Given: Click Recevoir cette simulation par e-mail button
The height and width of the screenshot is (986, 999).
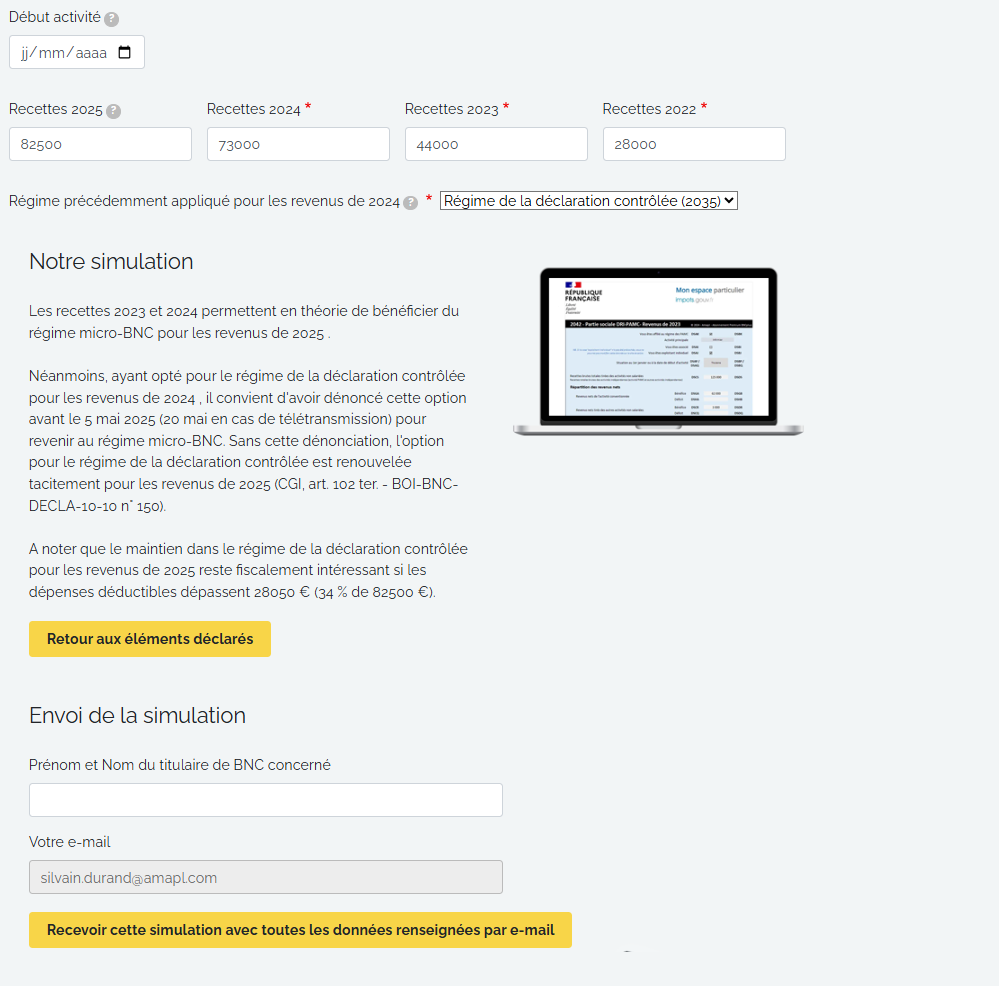Looking at the screenshot, I should pyautogui.click(x=300, y=930).
